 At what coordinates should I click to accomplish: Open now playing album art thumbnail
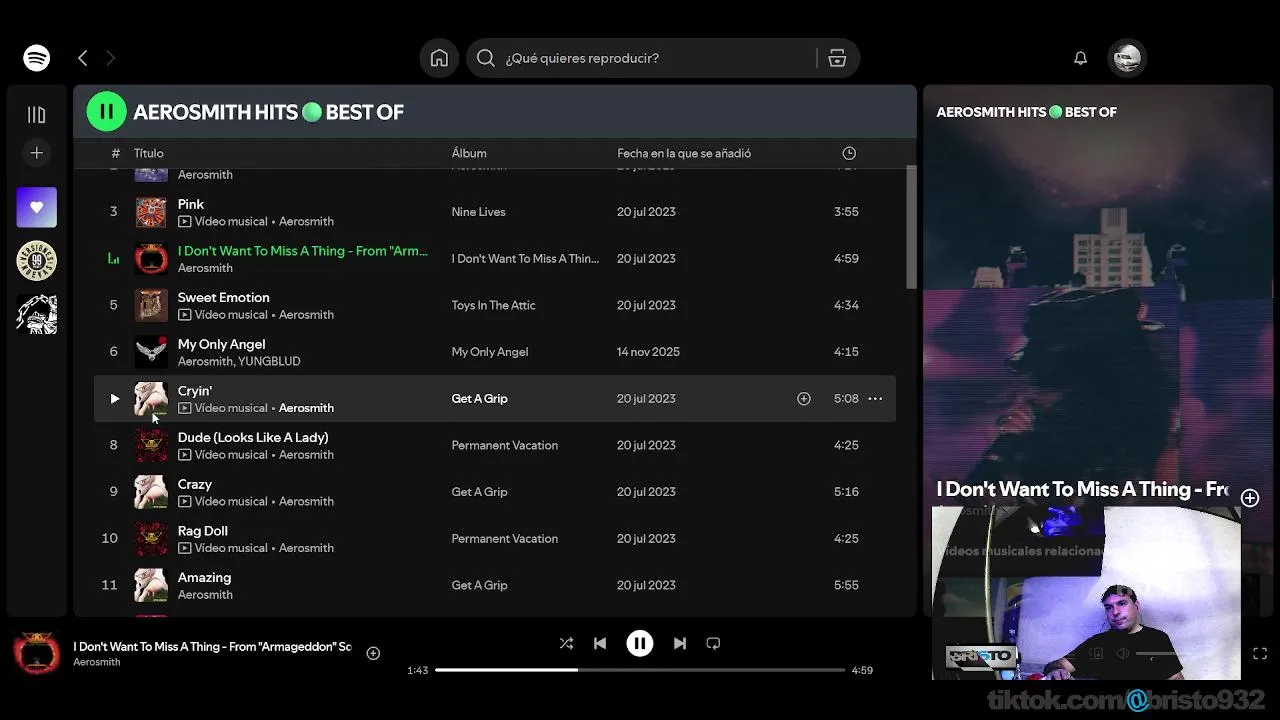(37, 653)
